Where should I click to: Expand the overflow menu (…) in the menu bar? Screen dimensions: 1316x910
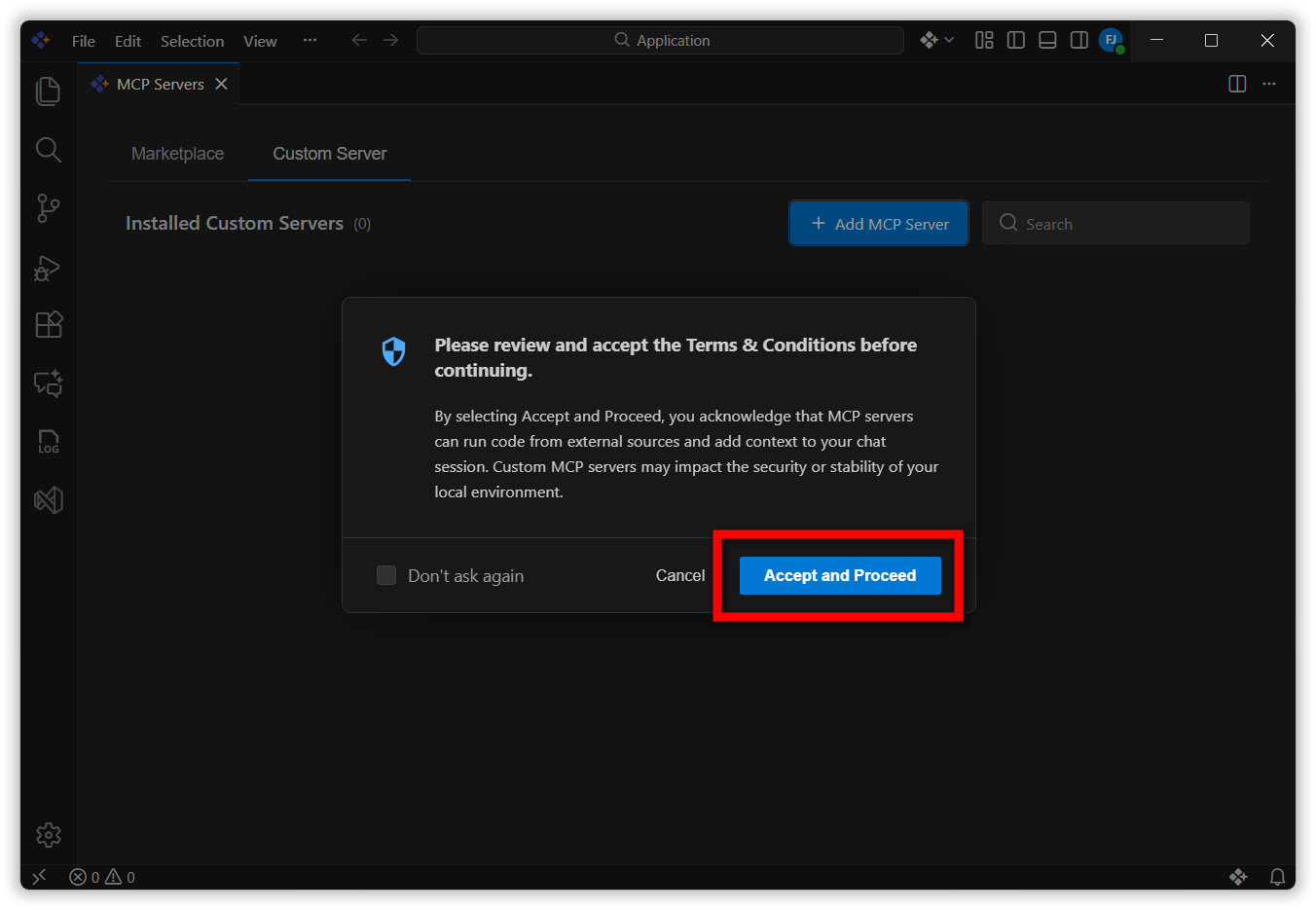click(310, 40)
